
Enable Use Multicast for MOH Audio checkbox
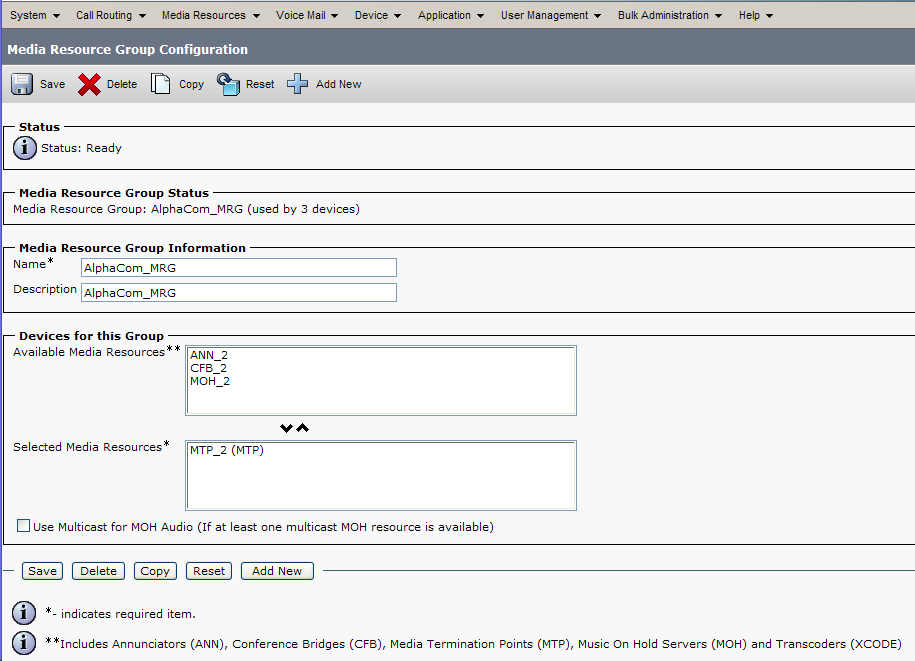pyautogui.click(x=23, y=526)
